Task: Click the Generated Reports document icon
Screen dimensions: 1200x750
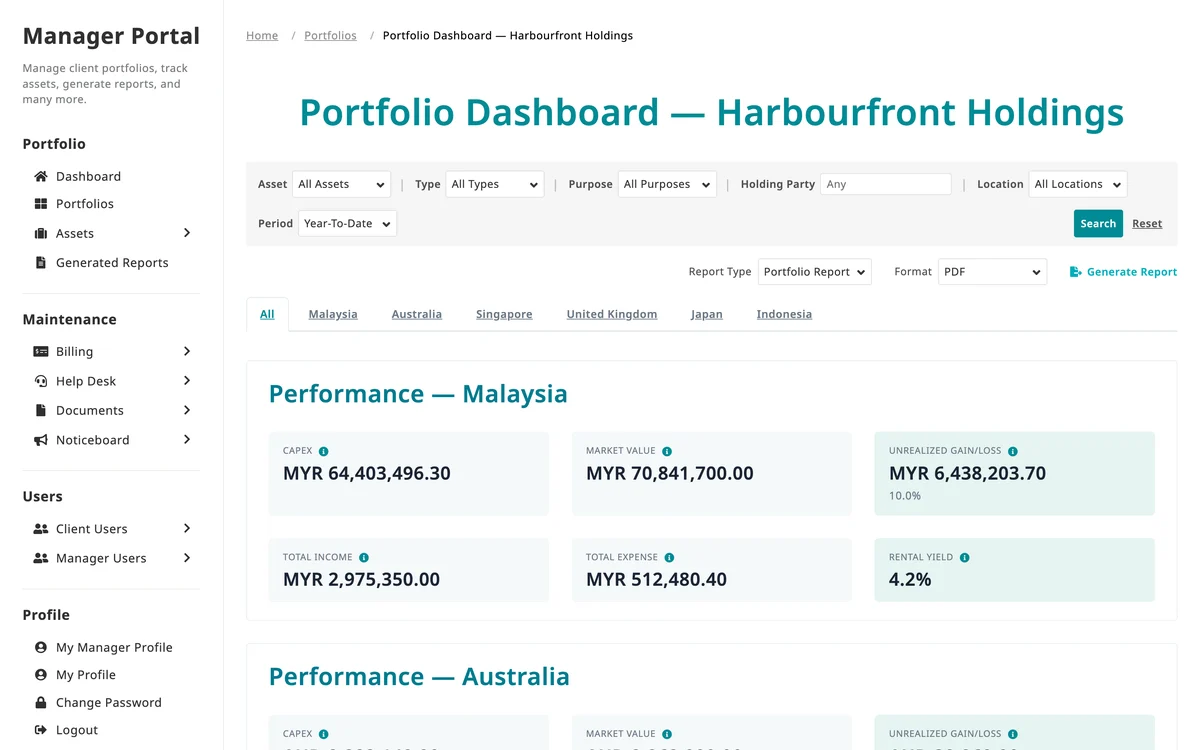Action: (41, 263)
